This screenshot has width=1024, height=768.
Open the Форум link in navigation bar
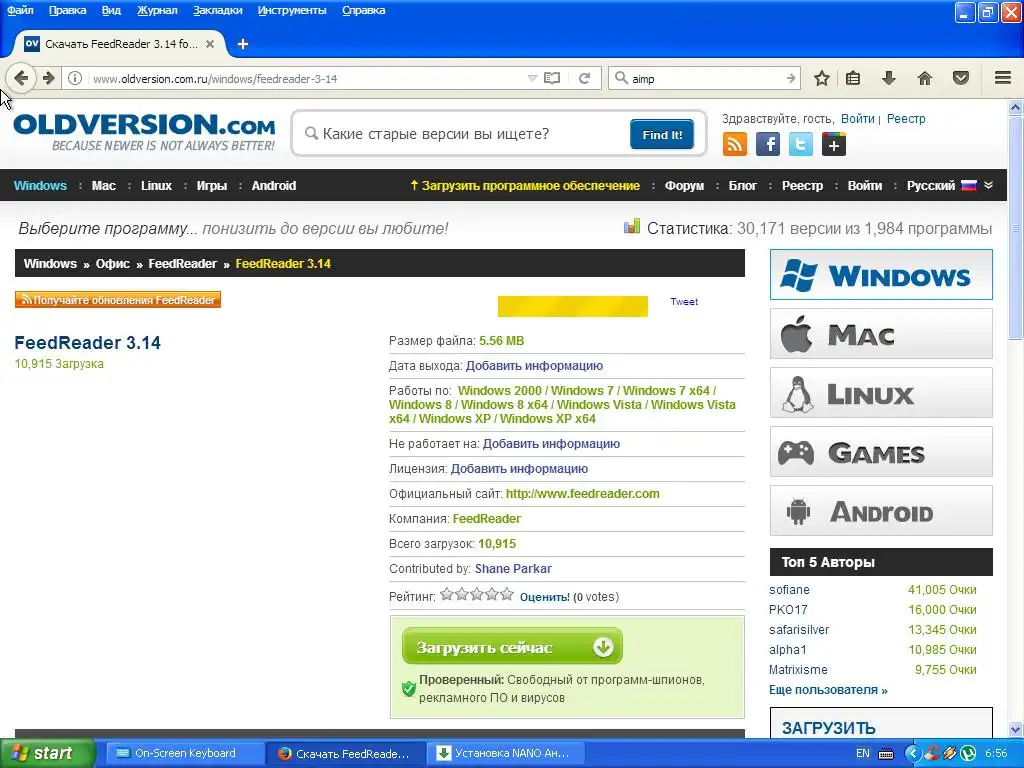(684, 185)
